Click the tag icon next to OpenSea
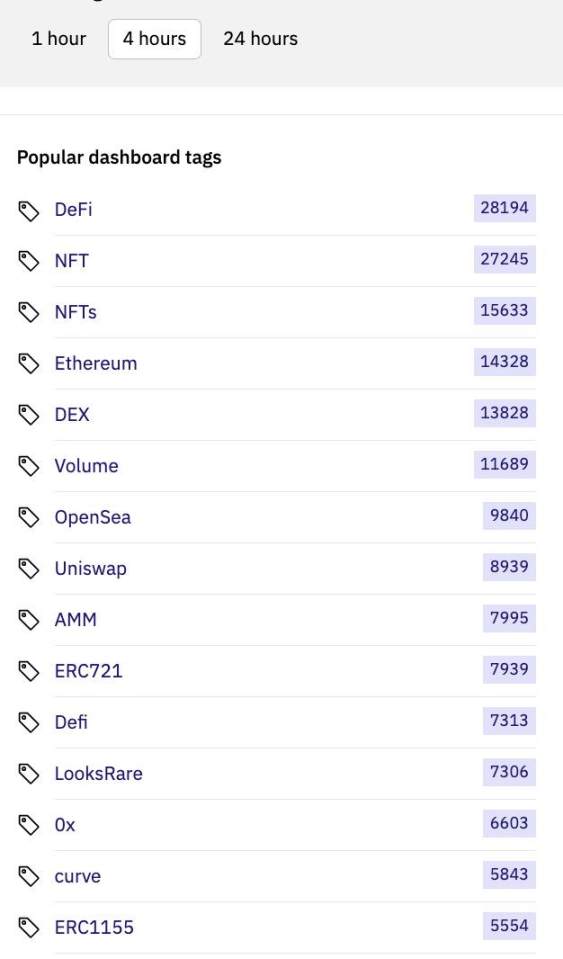Screen dimensions: 563x959 pos(29,519)
